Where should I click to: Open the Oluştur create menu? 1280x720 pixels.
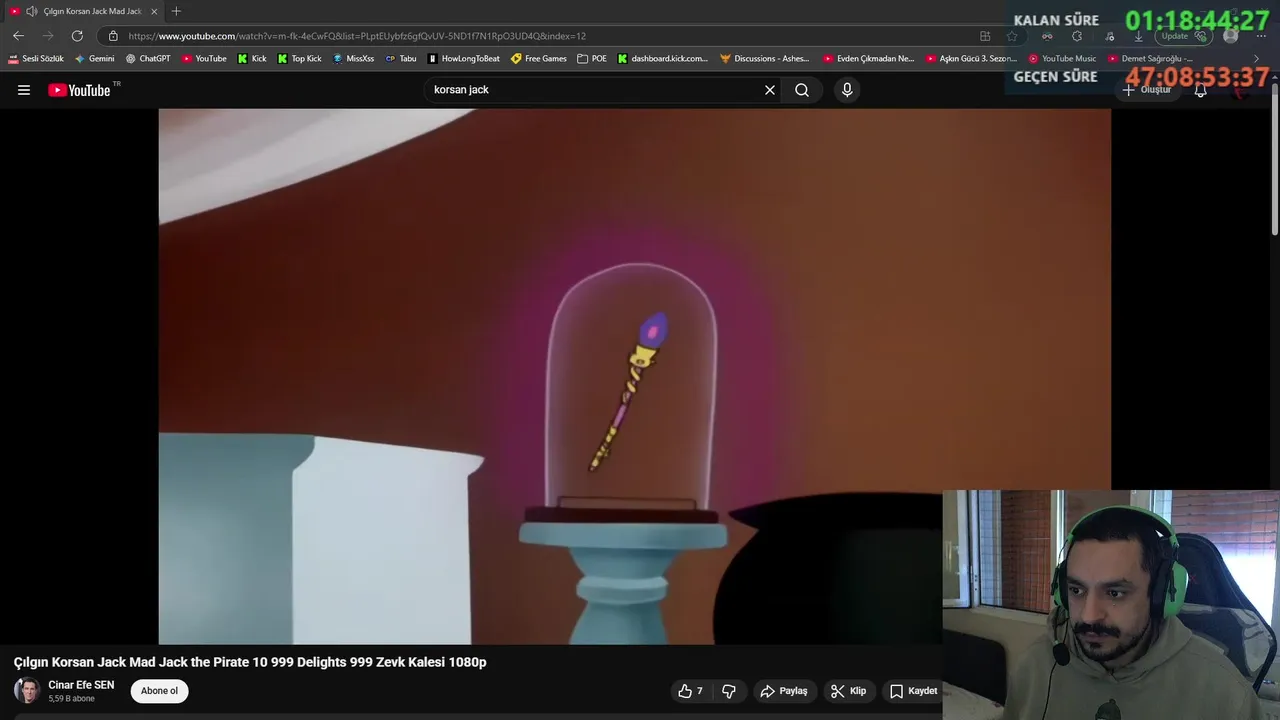[1146, 90]
